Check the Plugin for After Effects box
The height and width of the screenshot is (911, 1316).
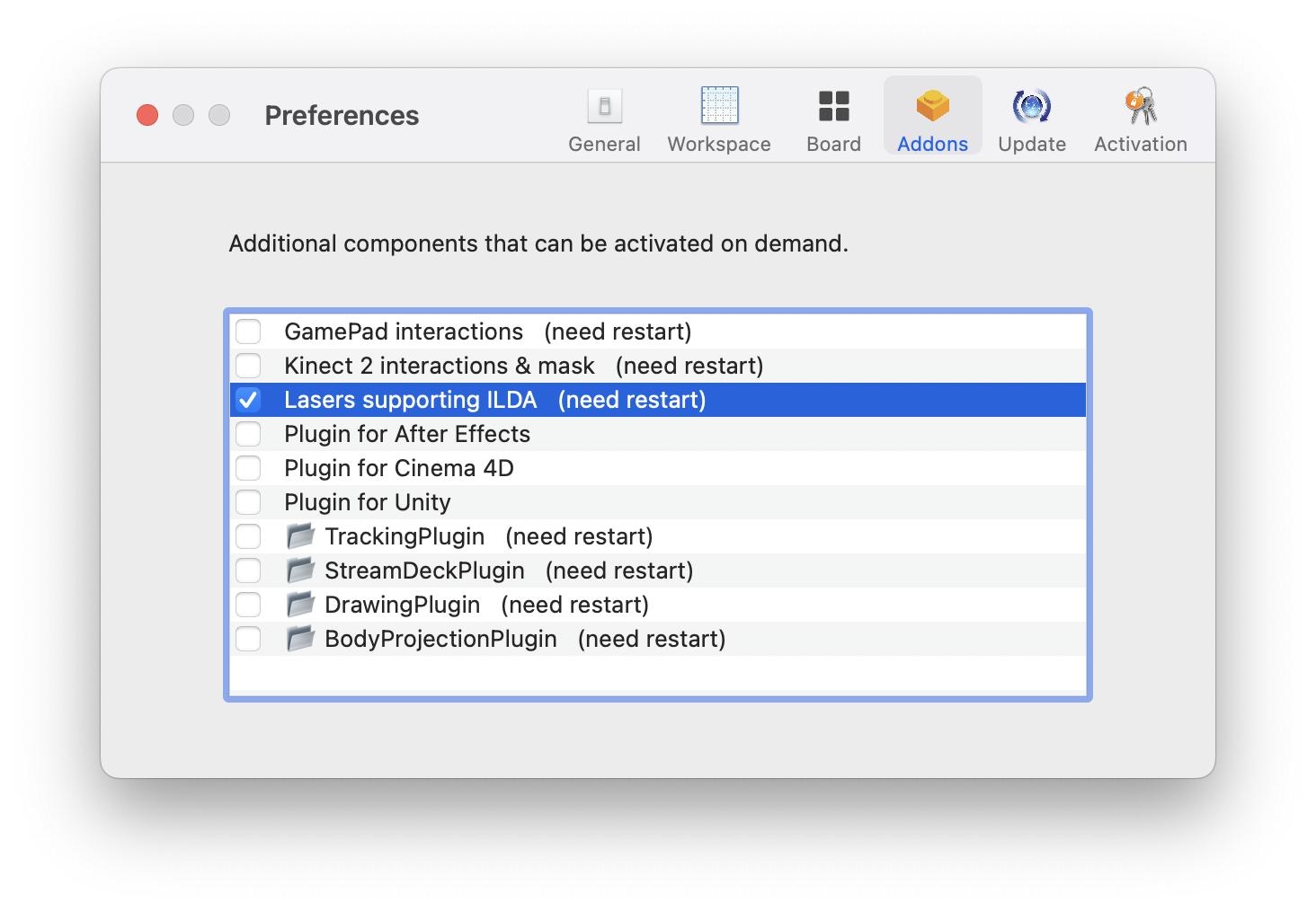(x=248, y=434)
